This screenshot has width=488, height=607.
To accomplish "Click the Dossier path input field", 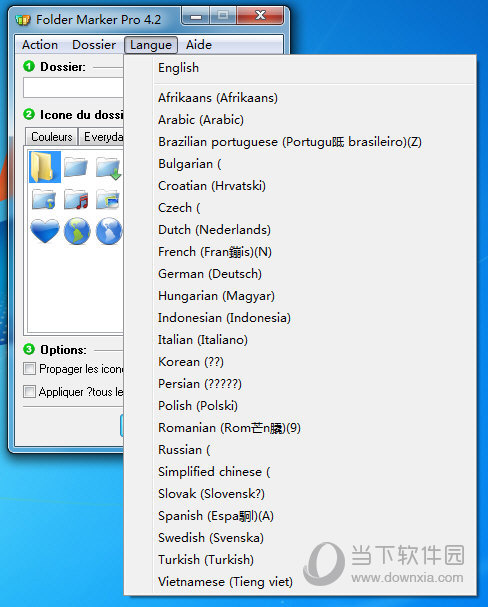I will coord(73,87).
